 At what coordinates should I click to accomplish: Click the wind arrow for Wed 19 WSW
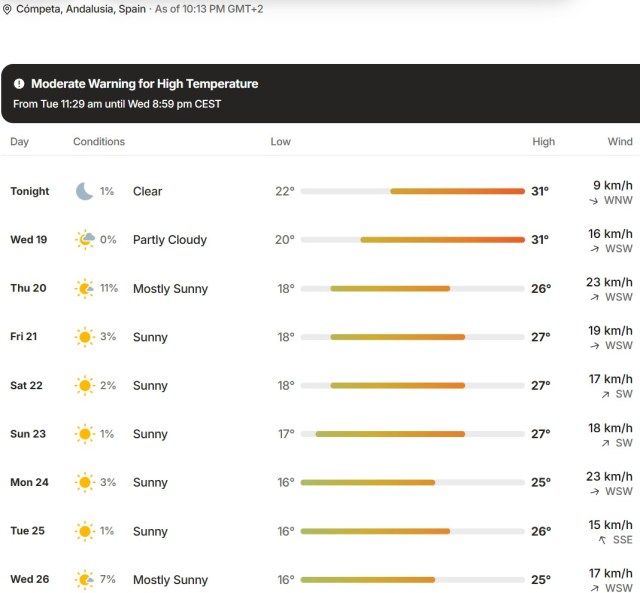595,249
